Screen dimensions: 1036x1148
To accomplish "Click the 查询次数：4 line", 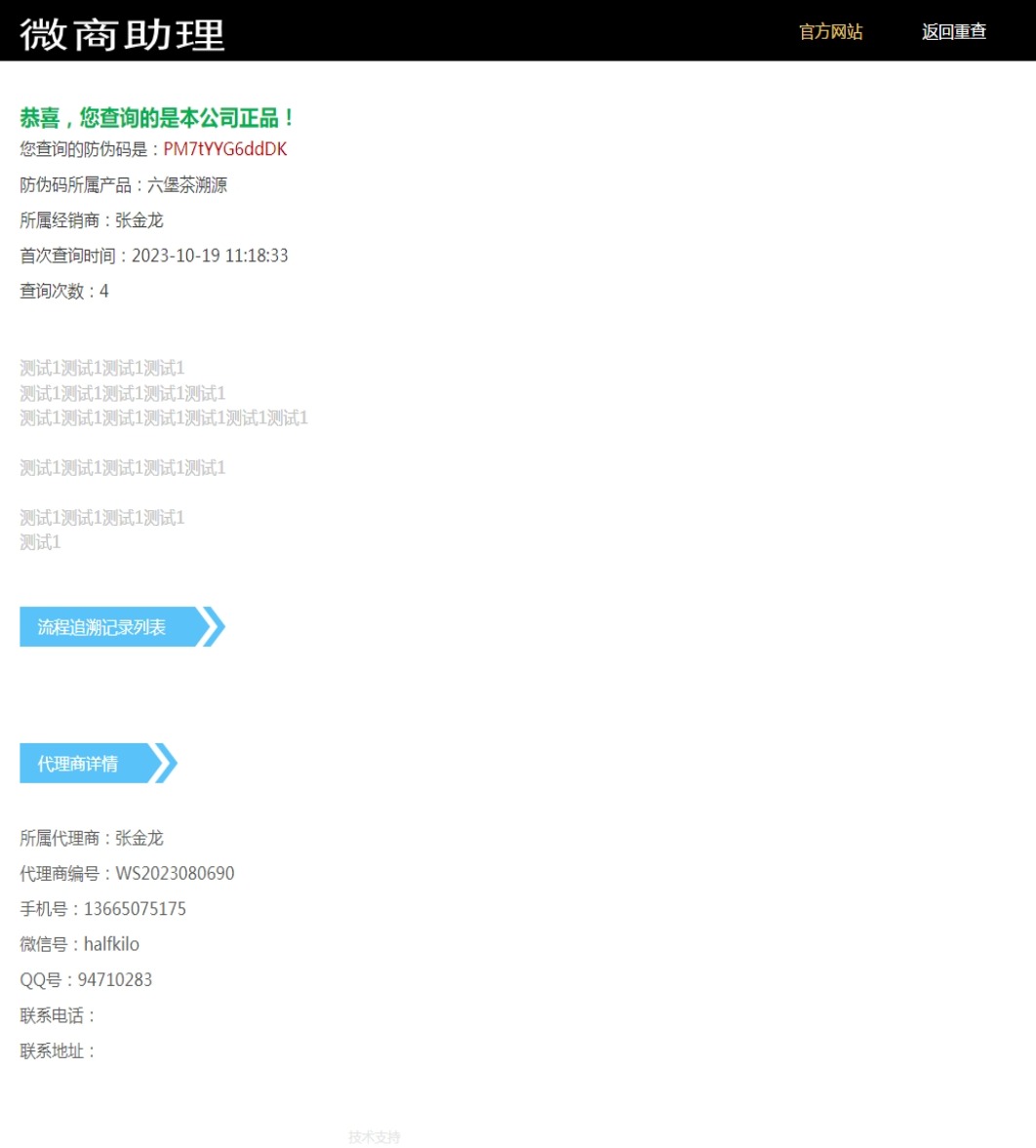I will 63,292.
